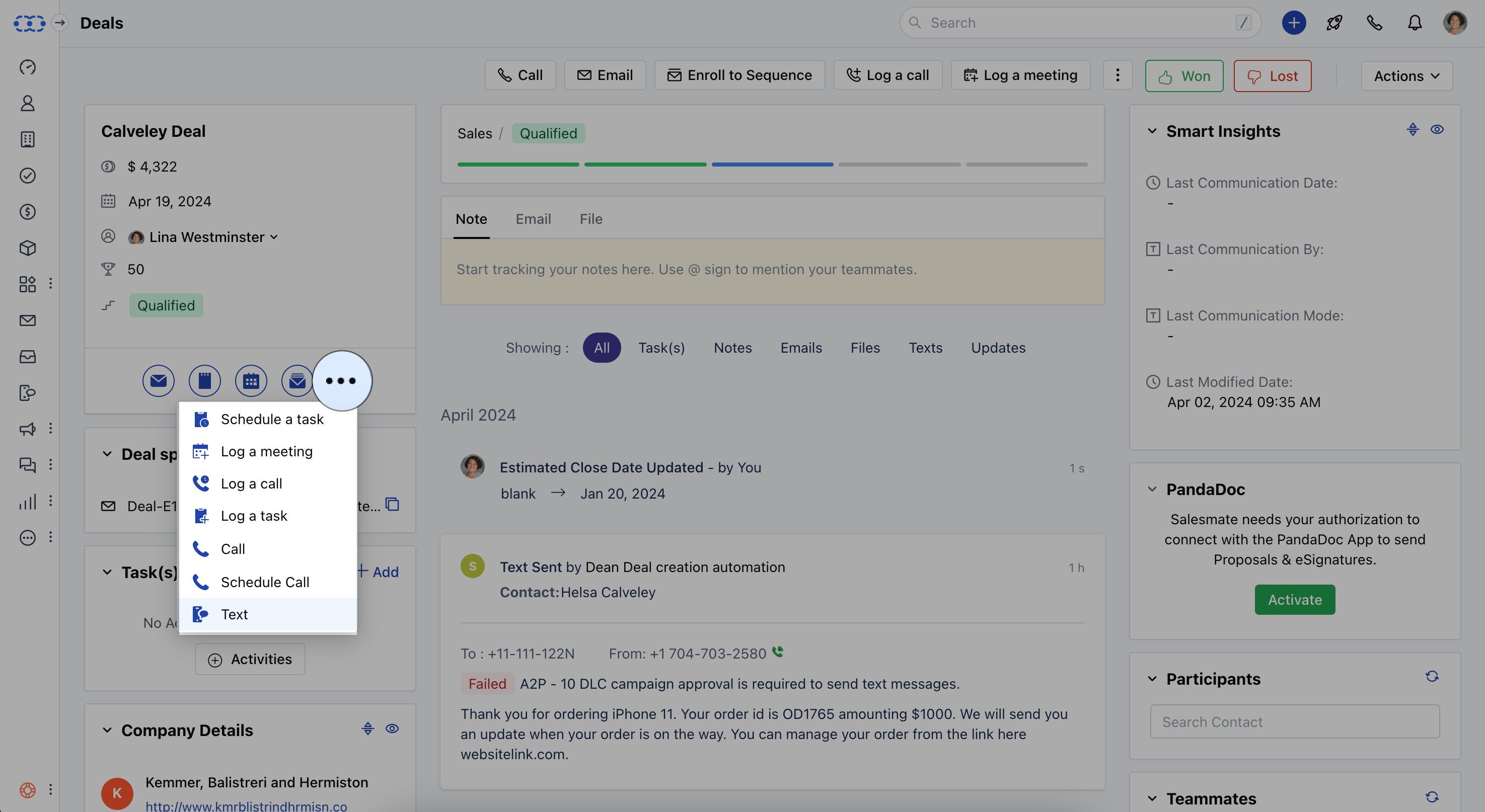
Task: Click the round calendar icon in deal card
Action: [x=251, y=380]
